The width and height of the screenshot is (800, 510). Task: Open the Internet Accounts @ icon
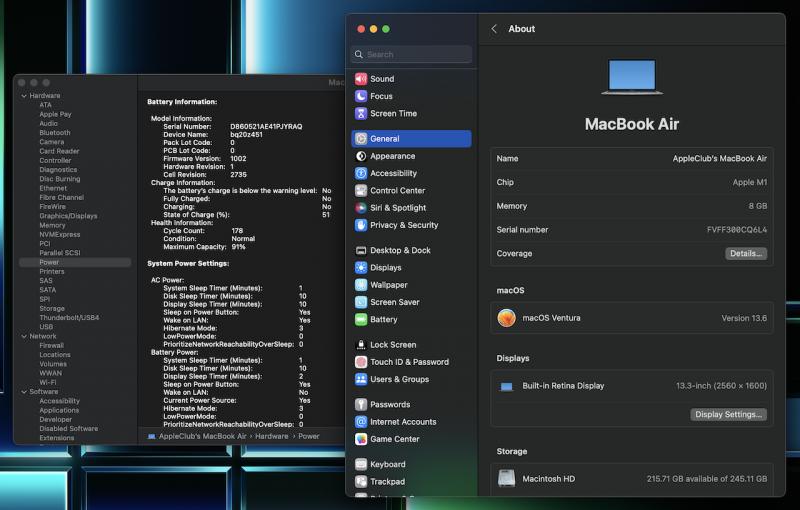[x=361, y=422]
